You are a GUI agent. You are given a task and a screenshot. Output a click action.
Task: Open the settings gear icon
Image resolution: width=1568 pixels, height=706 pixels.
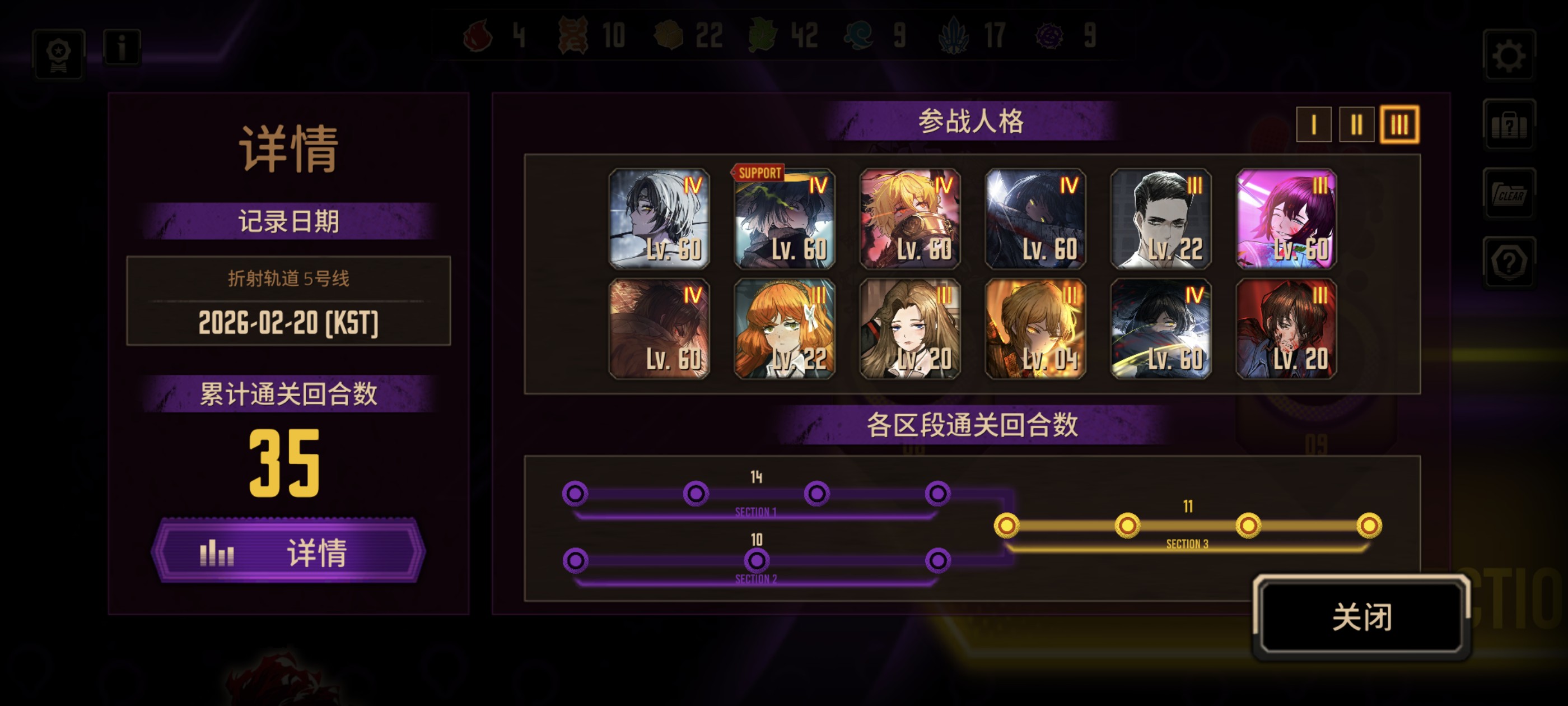pos(1509,55)
